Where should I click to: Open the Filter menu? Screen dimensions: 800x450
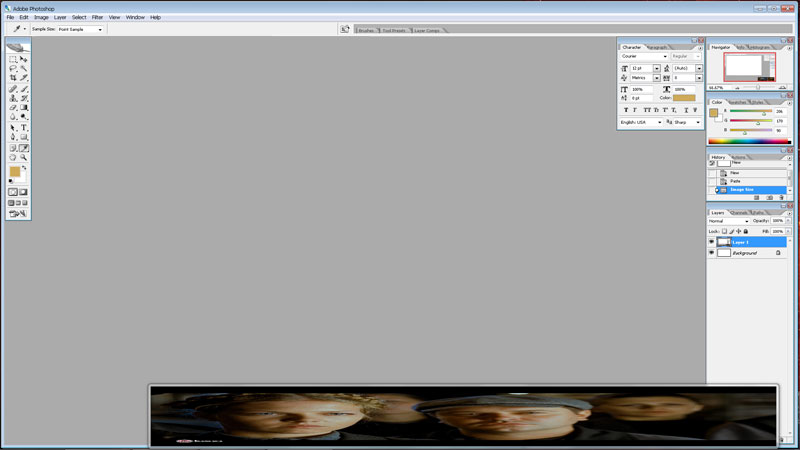(x=97, y=17)
